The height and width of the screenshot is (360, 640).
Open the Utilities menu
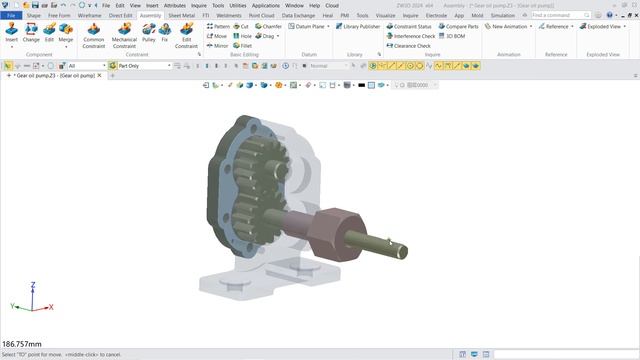click(x=238, y=5)
